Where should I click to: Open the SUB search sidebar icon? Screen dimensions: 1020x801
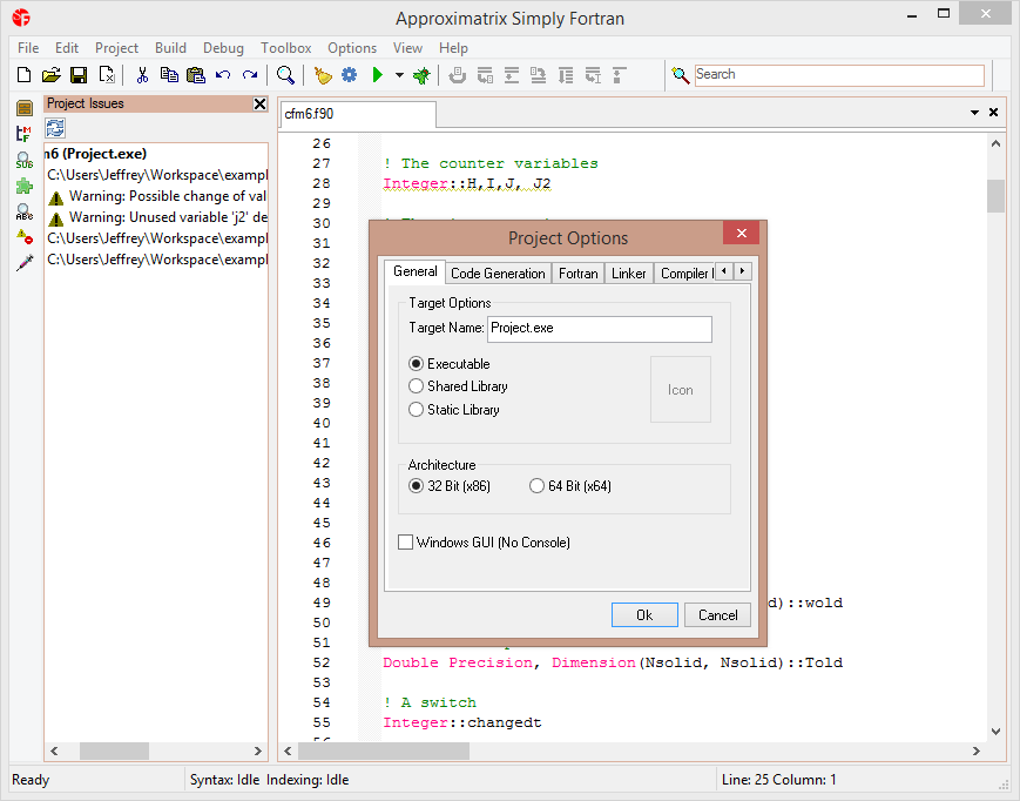(x=24, y=160)
